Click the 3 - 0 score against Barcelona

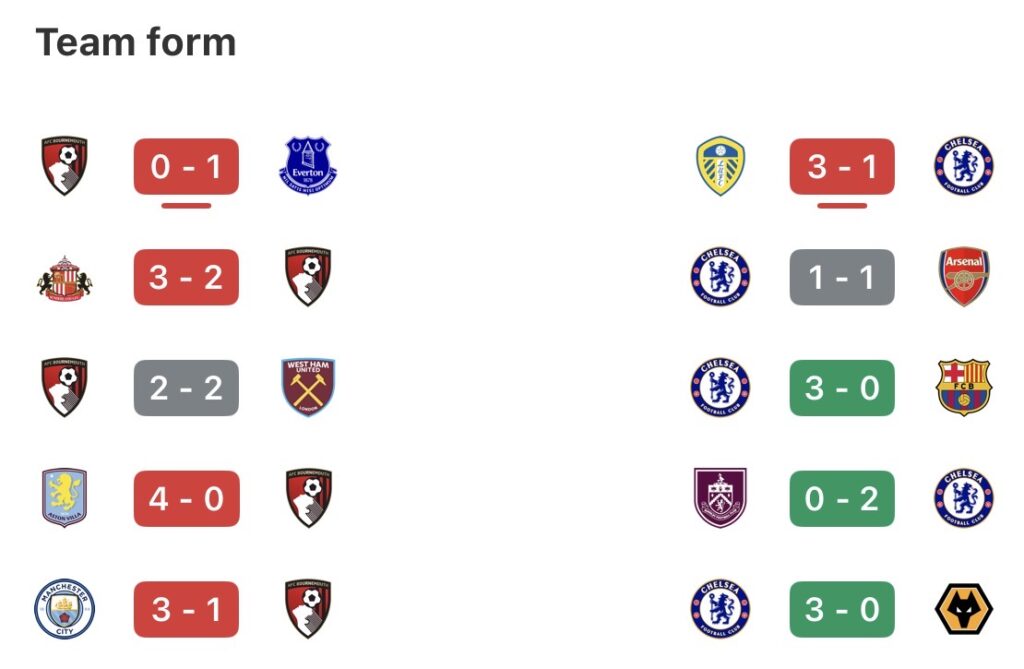(x=842, y=388)
